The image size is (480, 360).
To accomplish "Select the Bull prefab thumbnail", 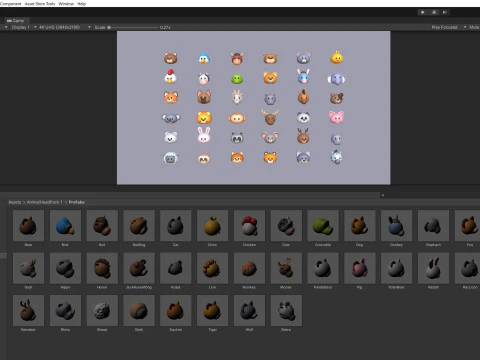I will click(x=102, y=226).
